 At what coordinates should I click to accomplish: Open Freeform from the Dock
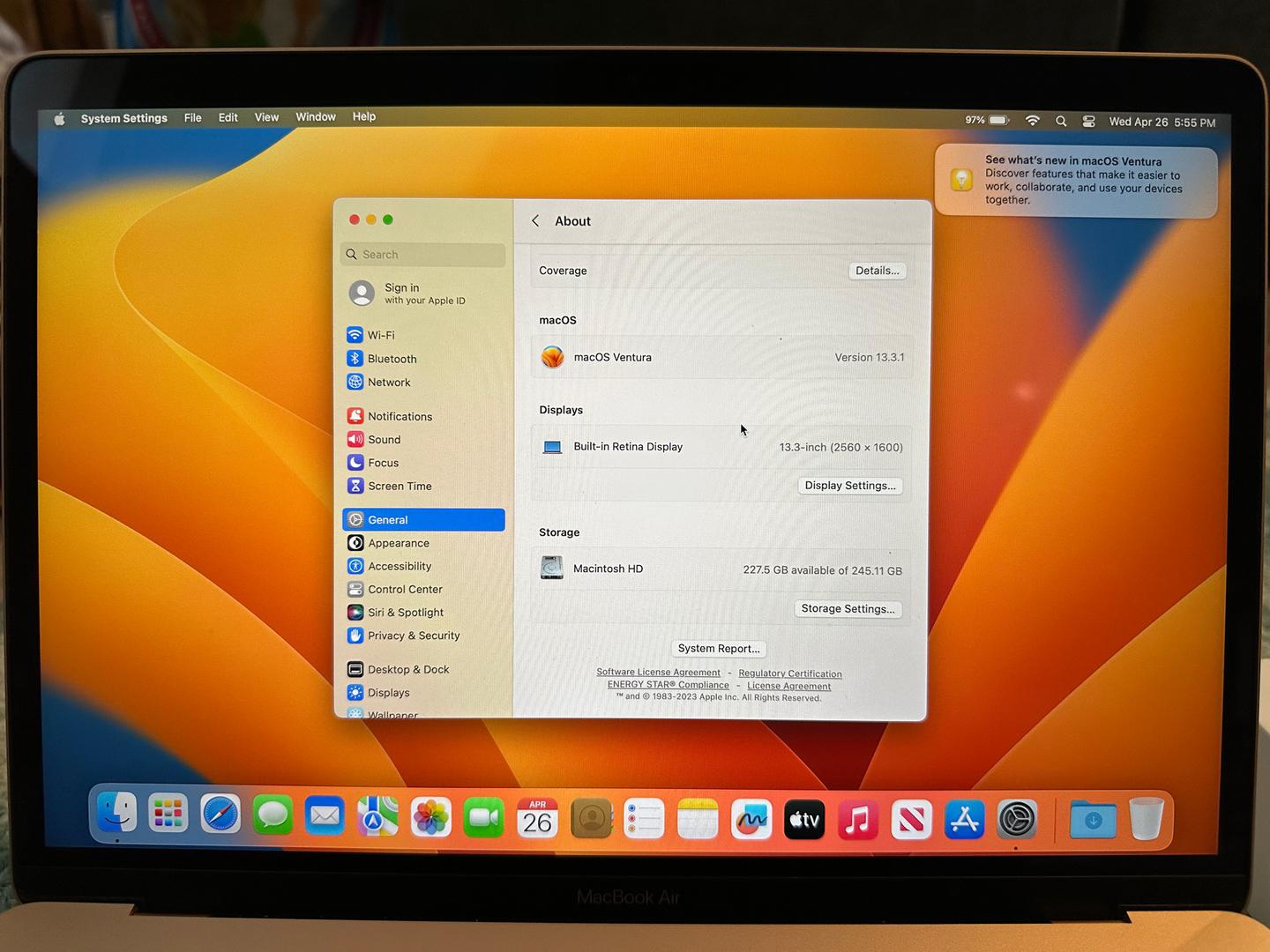pyautogui.click(x=751, y=821)
